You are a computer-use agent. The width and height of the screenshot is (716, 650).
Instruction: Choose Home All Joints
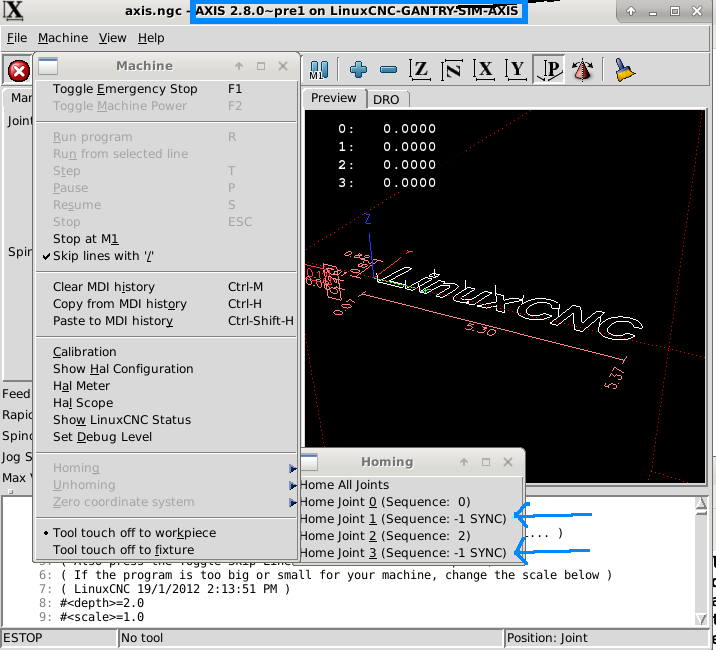pos(411,485)
